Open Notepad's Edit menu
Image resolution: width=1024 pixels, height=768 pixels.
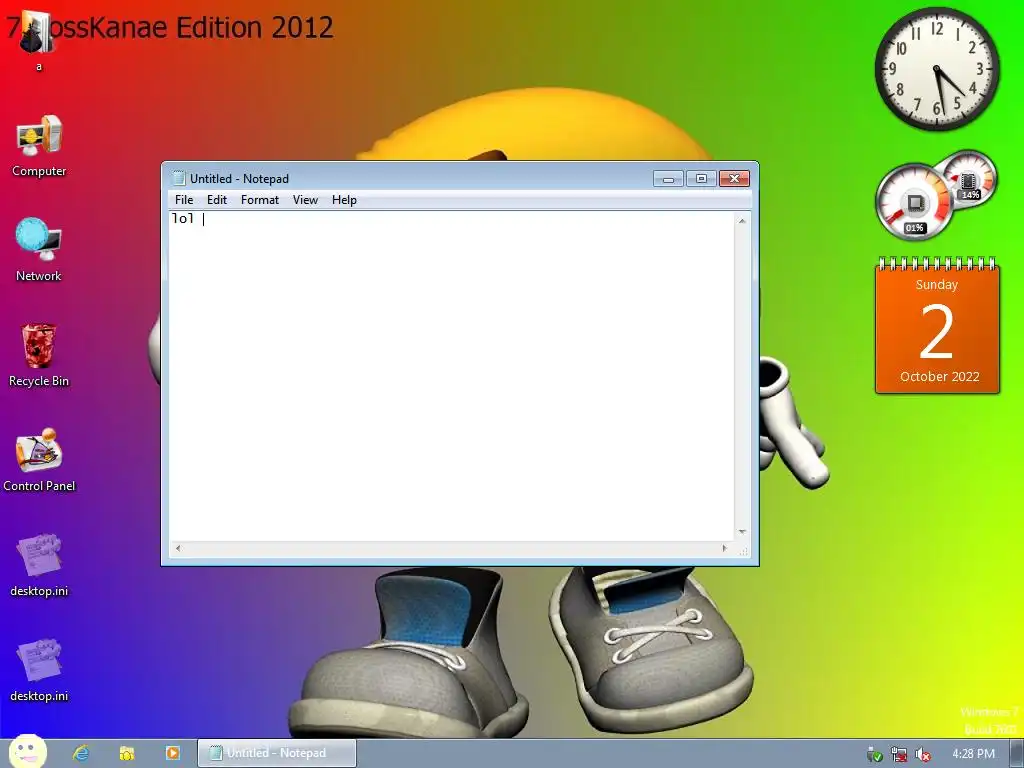coord(217,200)
